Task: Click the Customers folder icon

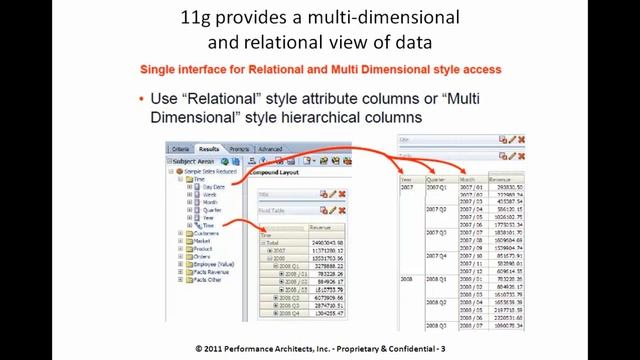Action: point(189,233)
